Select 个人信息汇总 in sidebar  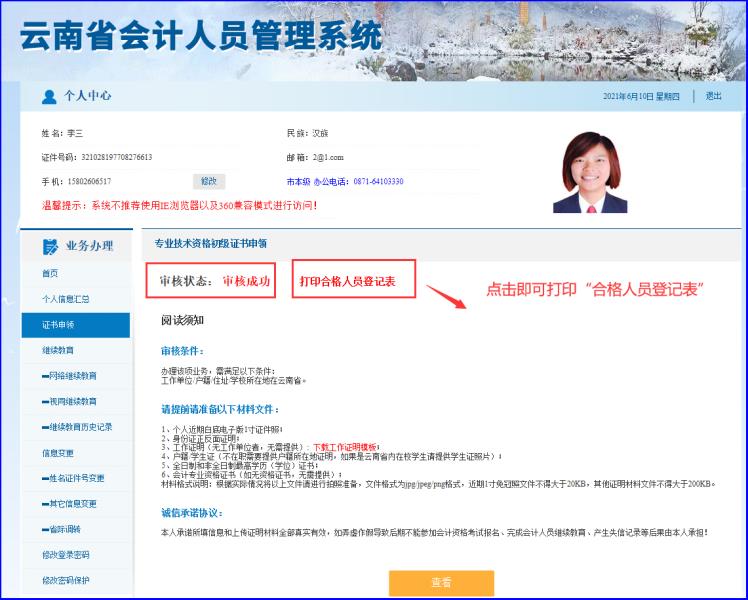pyautogui.click(x=65, y=299)
